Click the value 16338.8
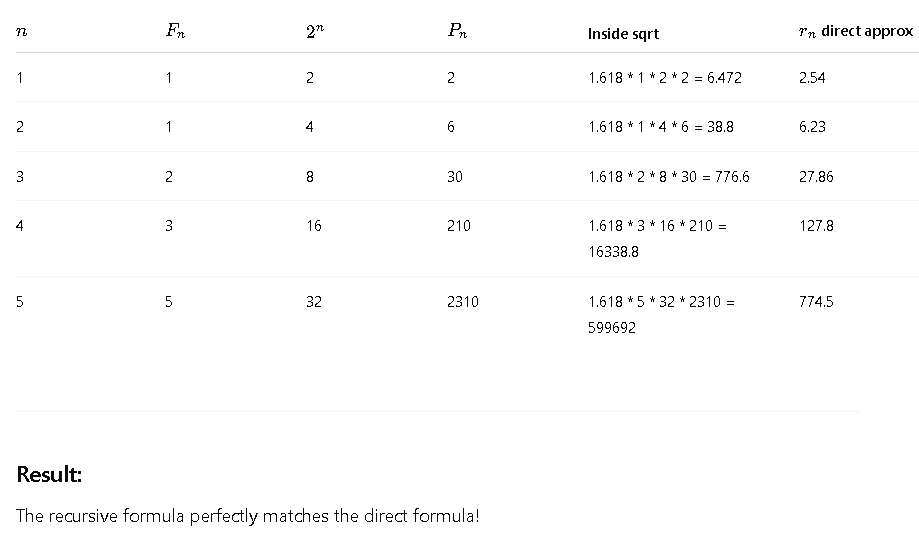 (613, 252)
